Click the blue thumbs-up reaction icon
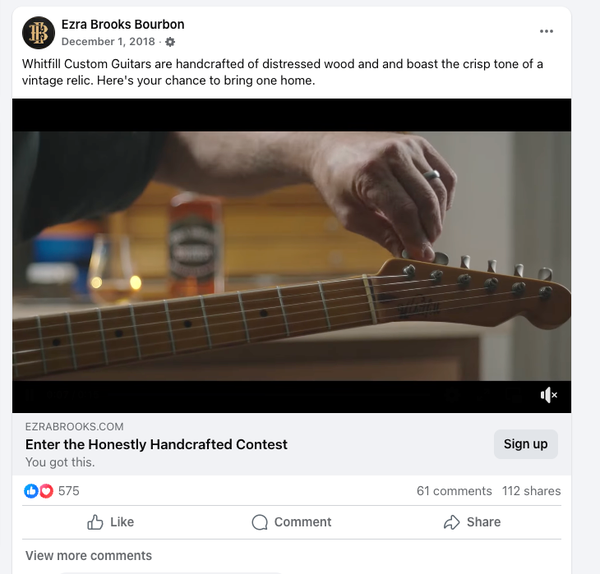 point(31,491)
